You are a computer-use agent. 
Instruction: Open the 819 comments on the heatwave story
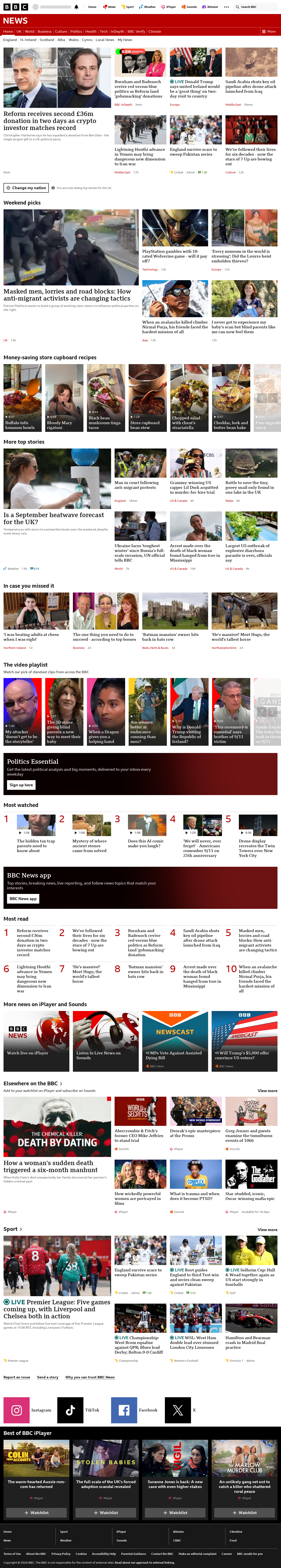[35, 569]
